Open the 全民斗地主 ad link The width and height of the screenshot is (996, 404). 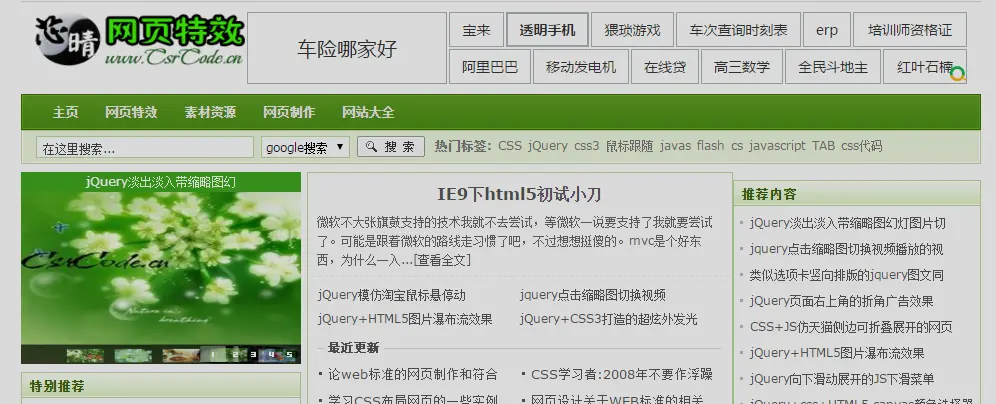[x=833, y=67]
